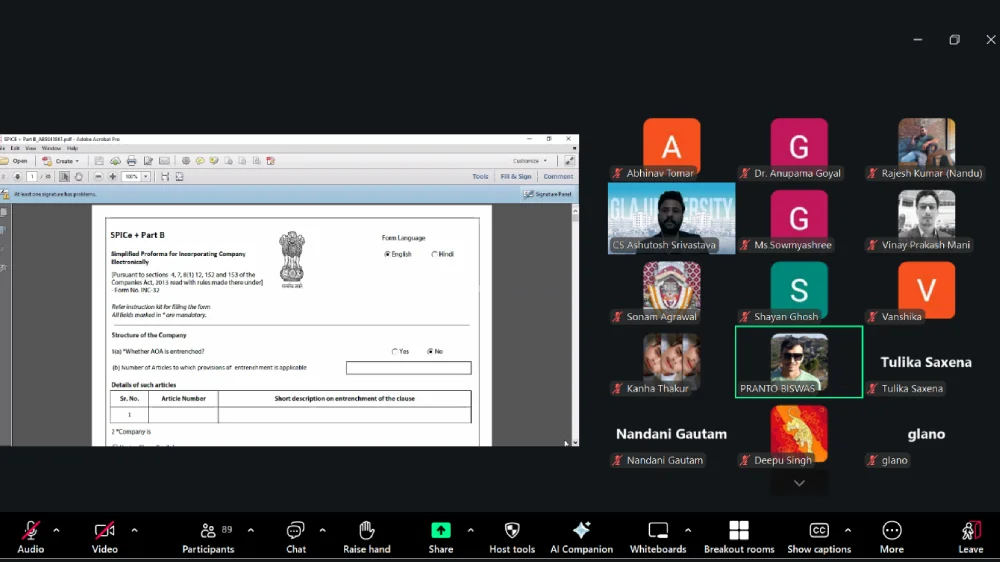The image size is (1000, 562).
Task: Unmute microphone with Audio icon
Action: [x=31, y=531]
